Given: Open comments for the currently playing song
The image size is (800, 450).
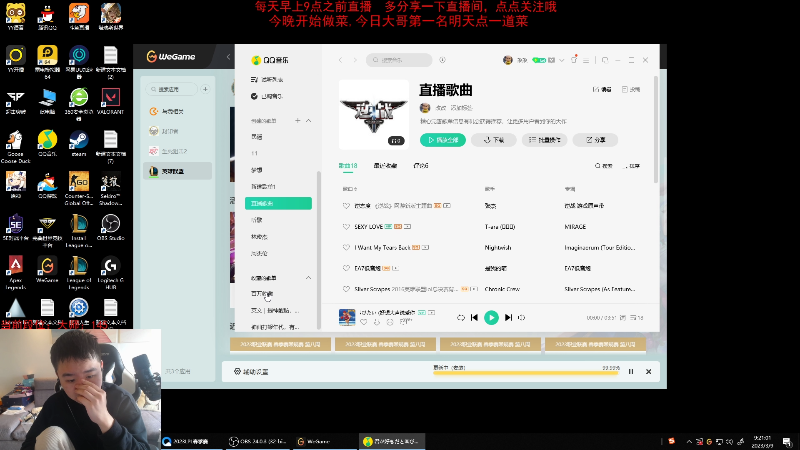Looking at the screenshot, I should pos(405,322).
